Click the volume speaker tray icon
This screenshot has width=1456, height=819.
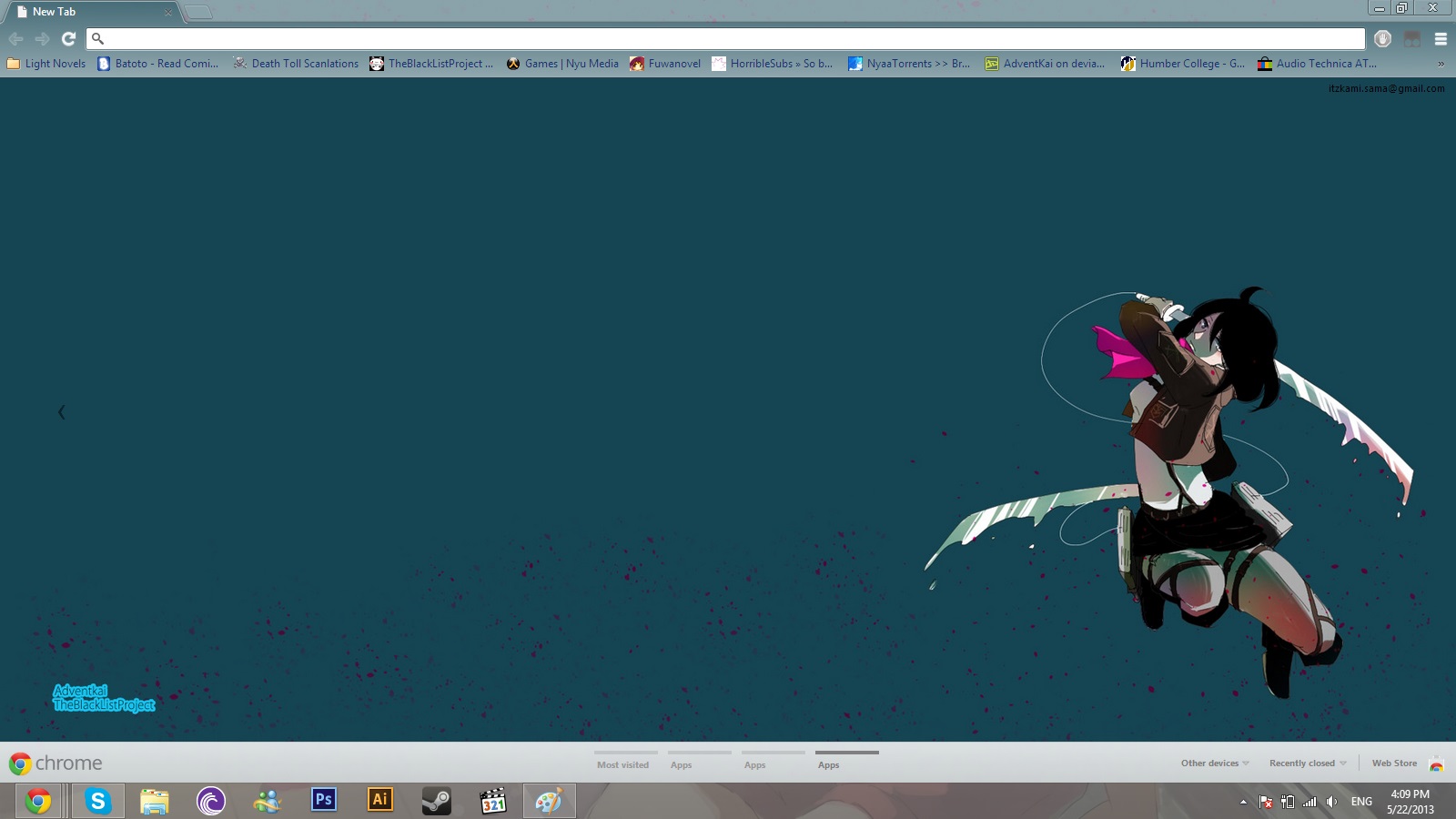(x=1331, y=802)
